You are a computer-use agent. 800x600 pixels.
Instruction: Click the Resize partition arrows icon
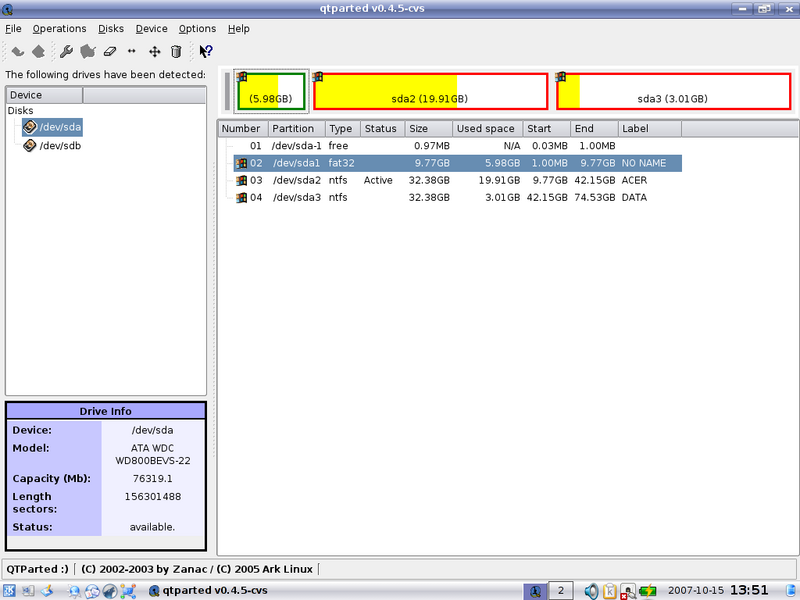click(x=131, y=52)
